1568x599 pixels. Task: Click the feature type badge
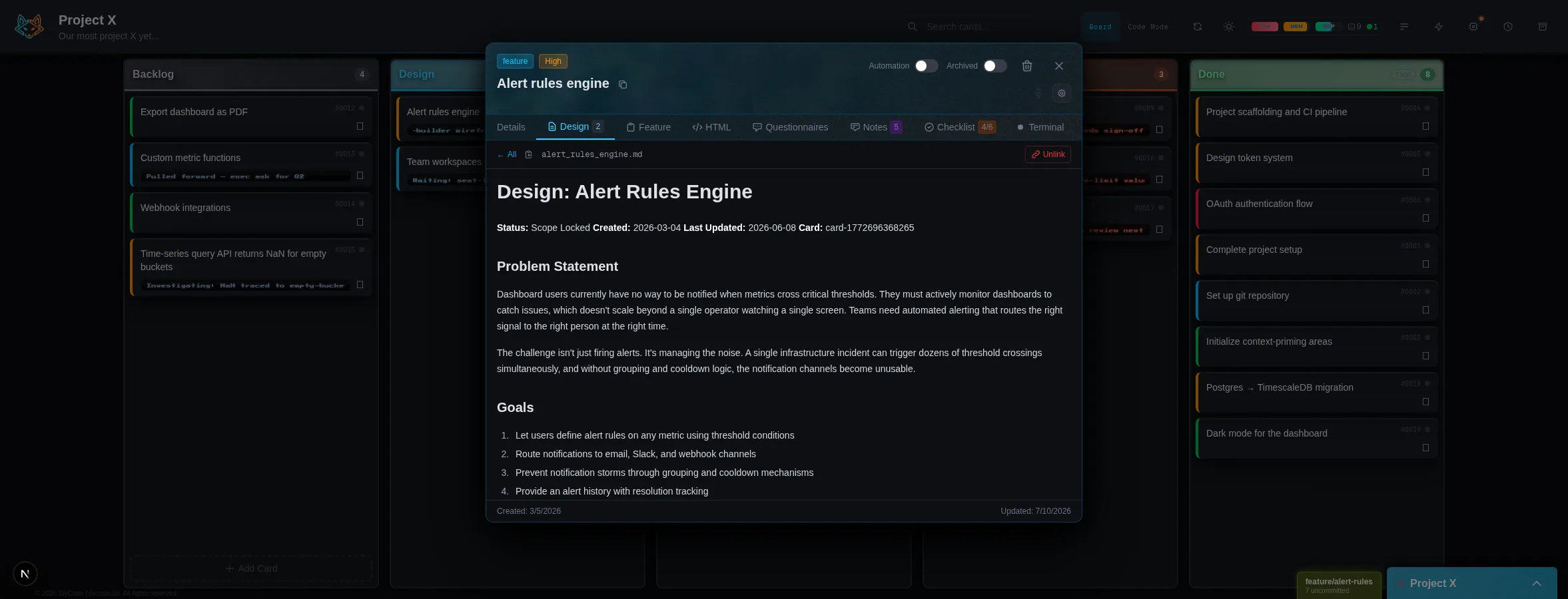[515, 61]
